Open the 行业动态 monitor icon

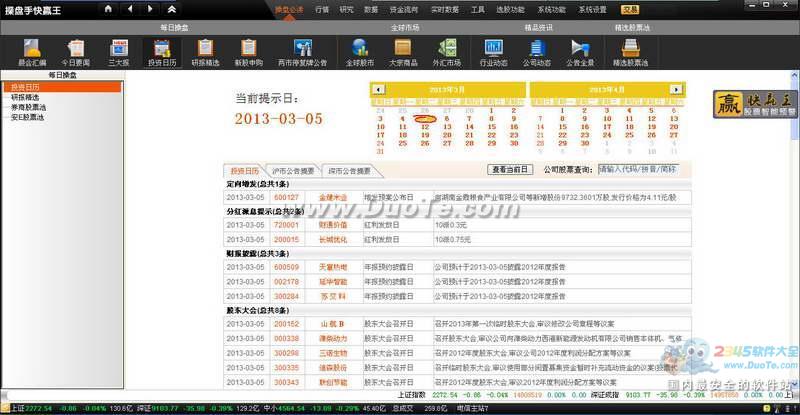click(493, 53)
